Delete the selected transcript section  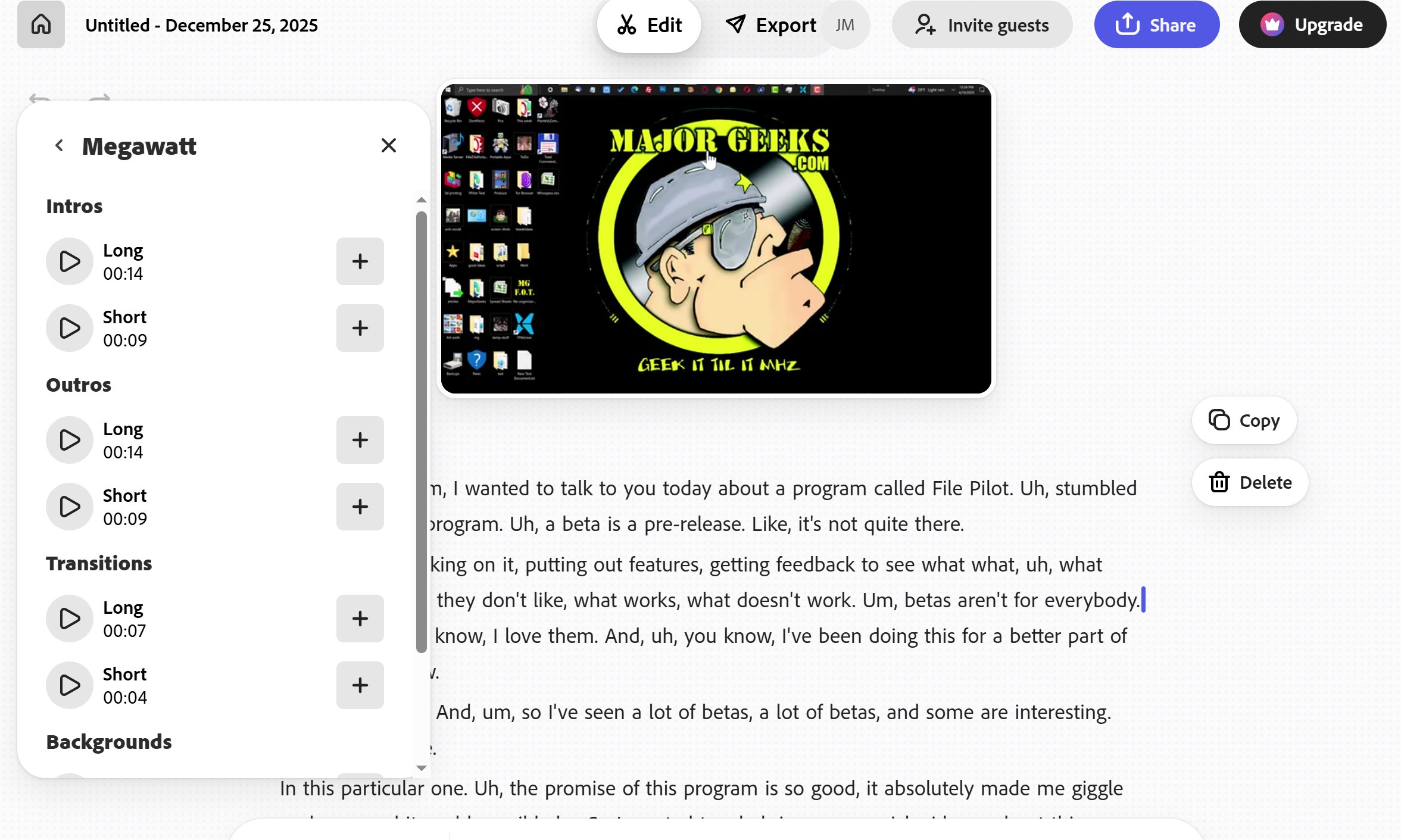1250,482
